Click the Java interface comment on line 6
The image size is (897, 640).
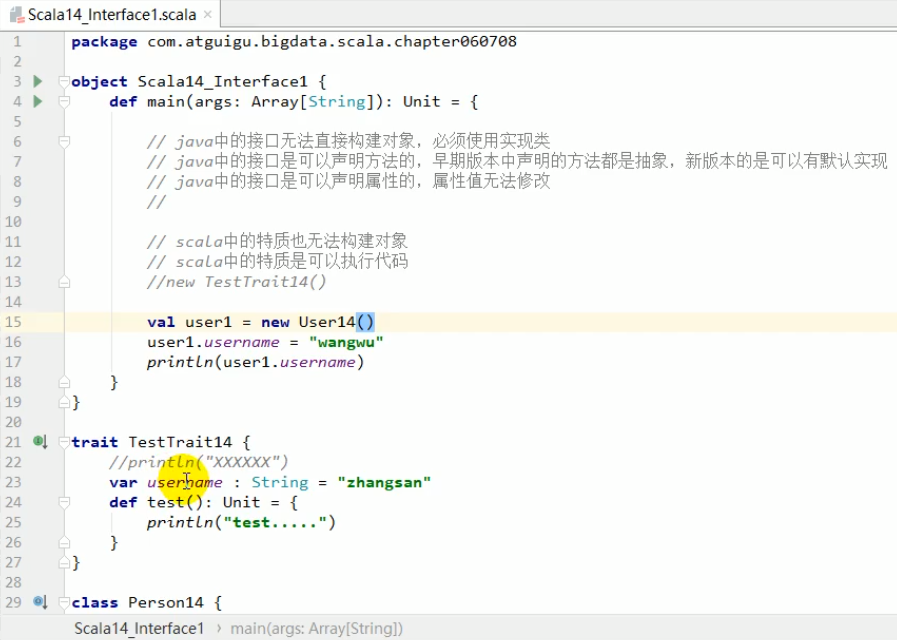click(x=348, y=141)
